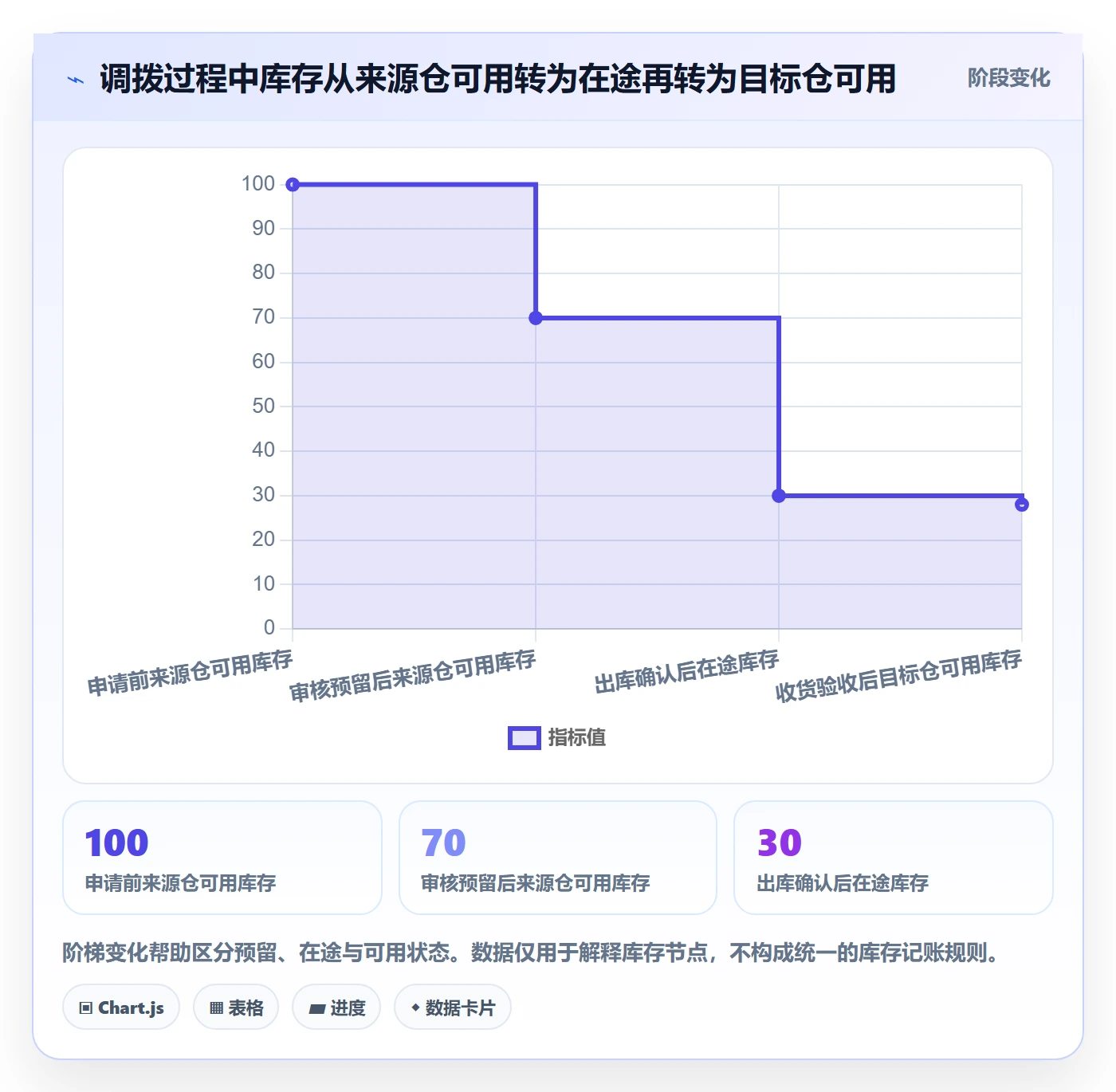
Task: Click the 阶段变化 label in header
Action: [x=1008, y=78]
